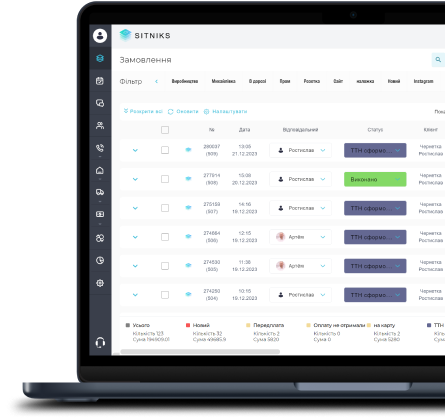Tick checkbox for order 274530

pyautogui.click(x=165, y=266)
